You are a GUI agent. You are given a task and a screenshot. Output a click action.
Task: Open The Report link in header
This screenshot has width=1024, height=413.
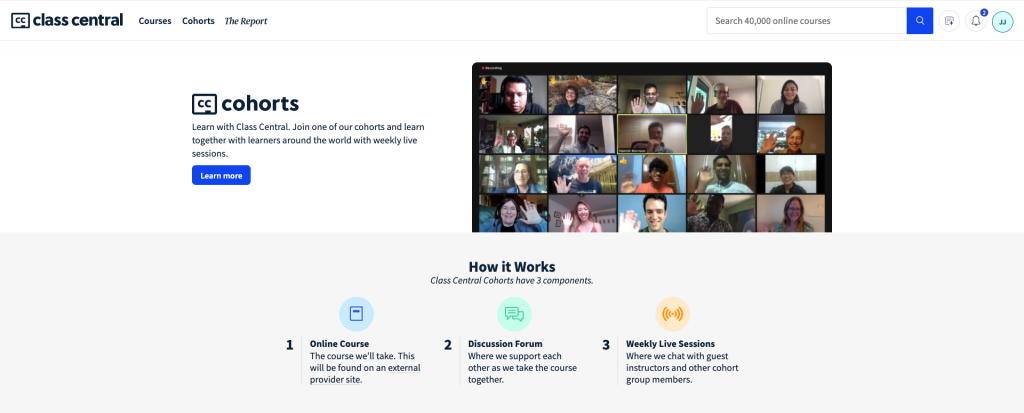[x=246, y=21]
